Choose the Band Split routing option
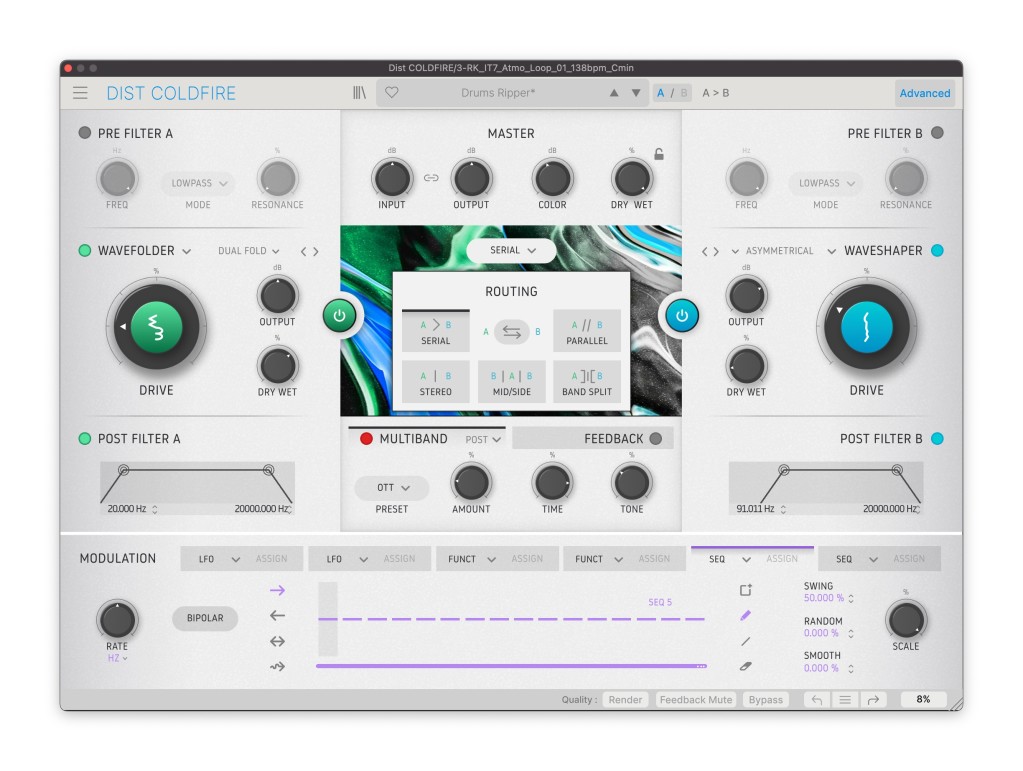Image resolution: width=1023 pixels, height=771 pixels. [587, 382]
